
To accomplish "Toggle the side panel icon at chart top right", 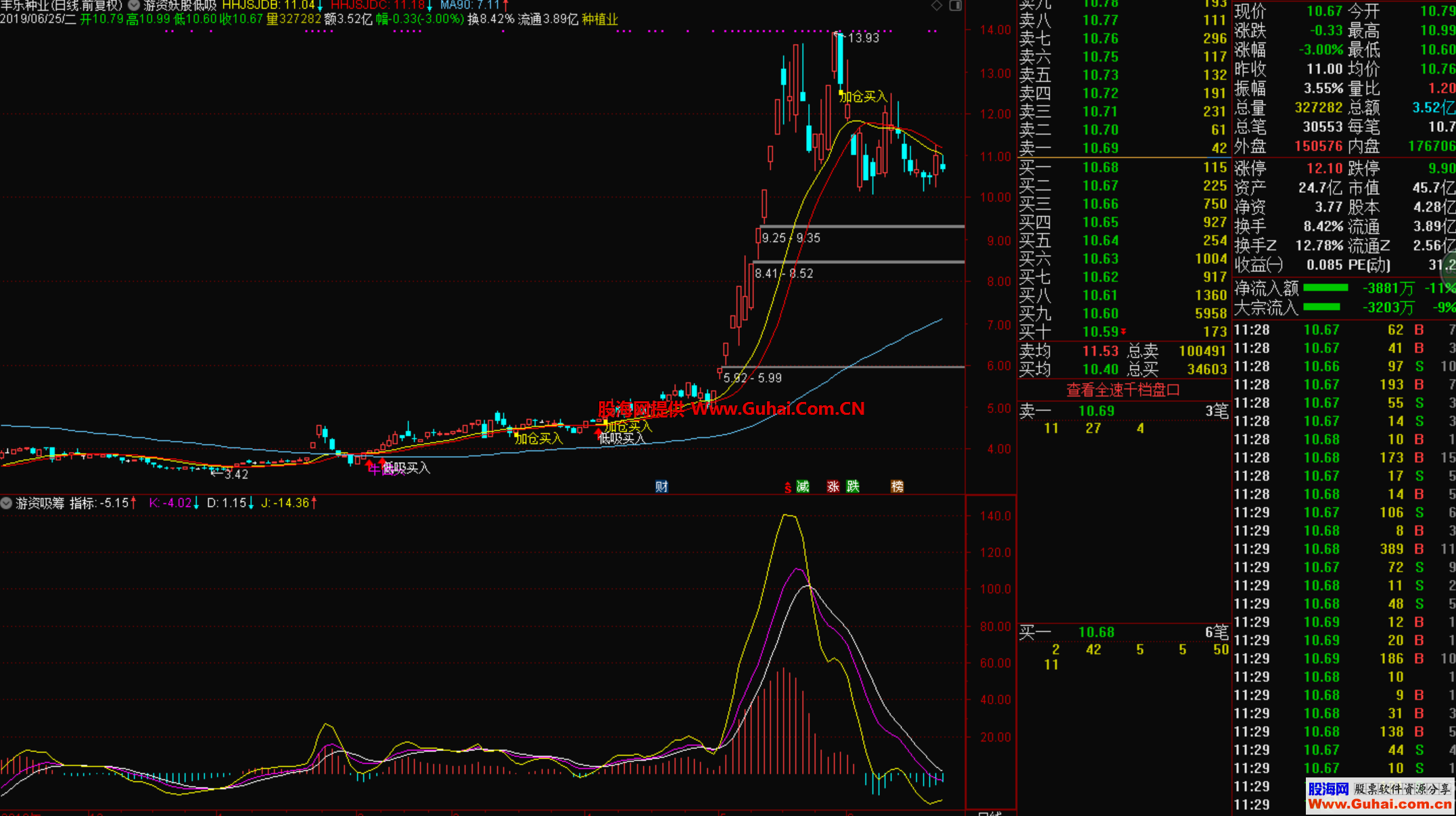I will [x=956, y=5].
